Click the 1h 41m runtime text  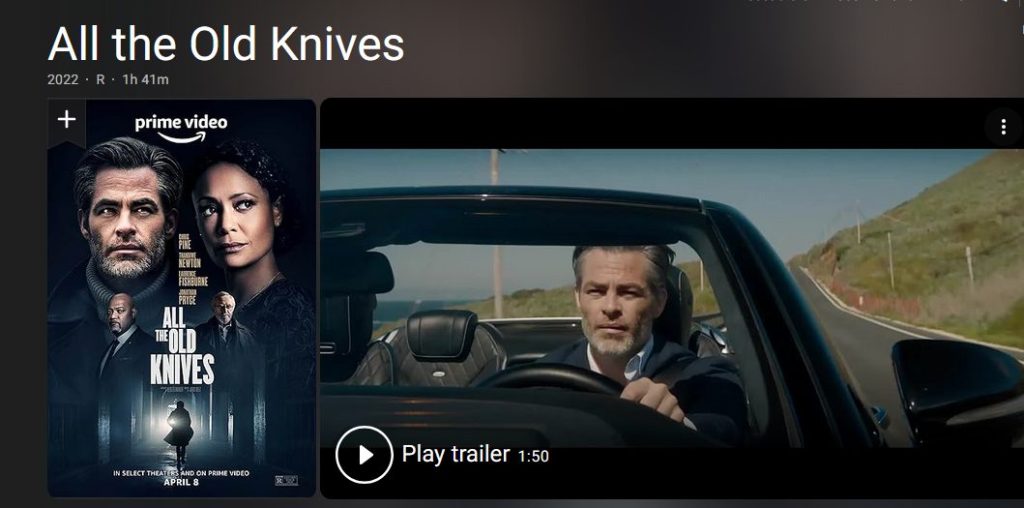(x=146, y=80)
